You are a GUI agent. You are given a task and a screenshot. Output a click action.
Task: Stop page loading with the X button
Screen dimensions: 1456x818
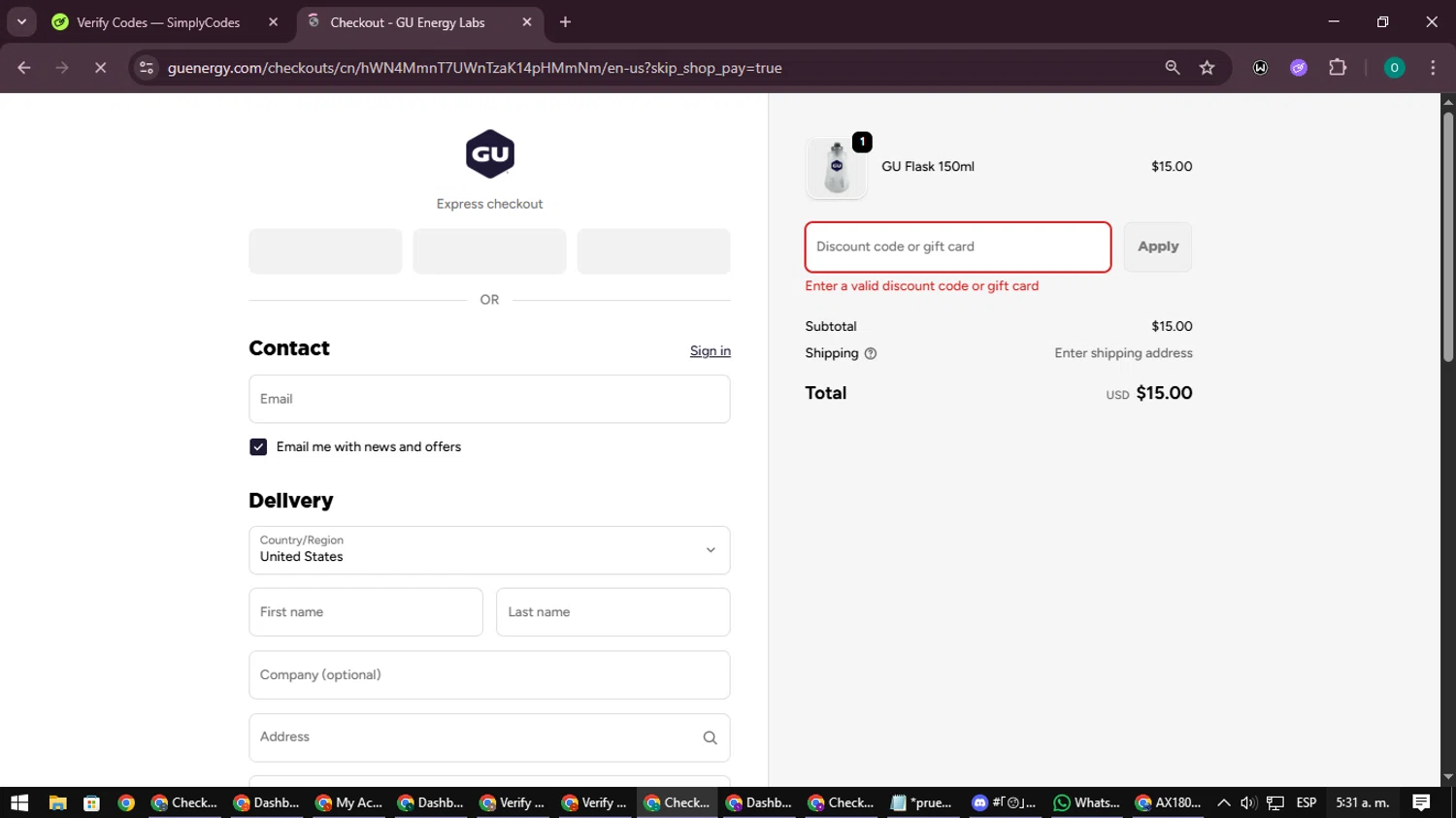(x=100, y=68)
